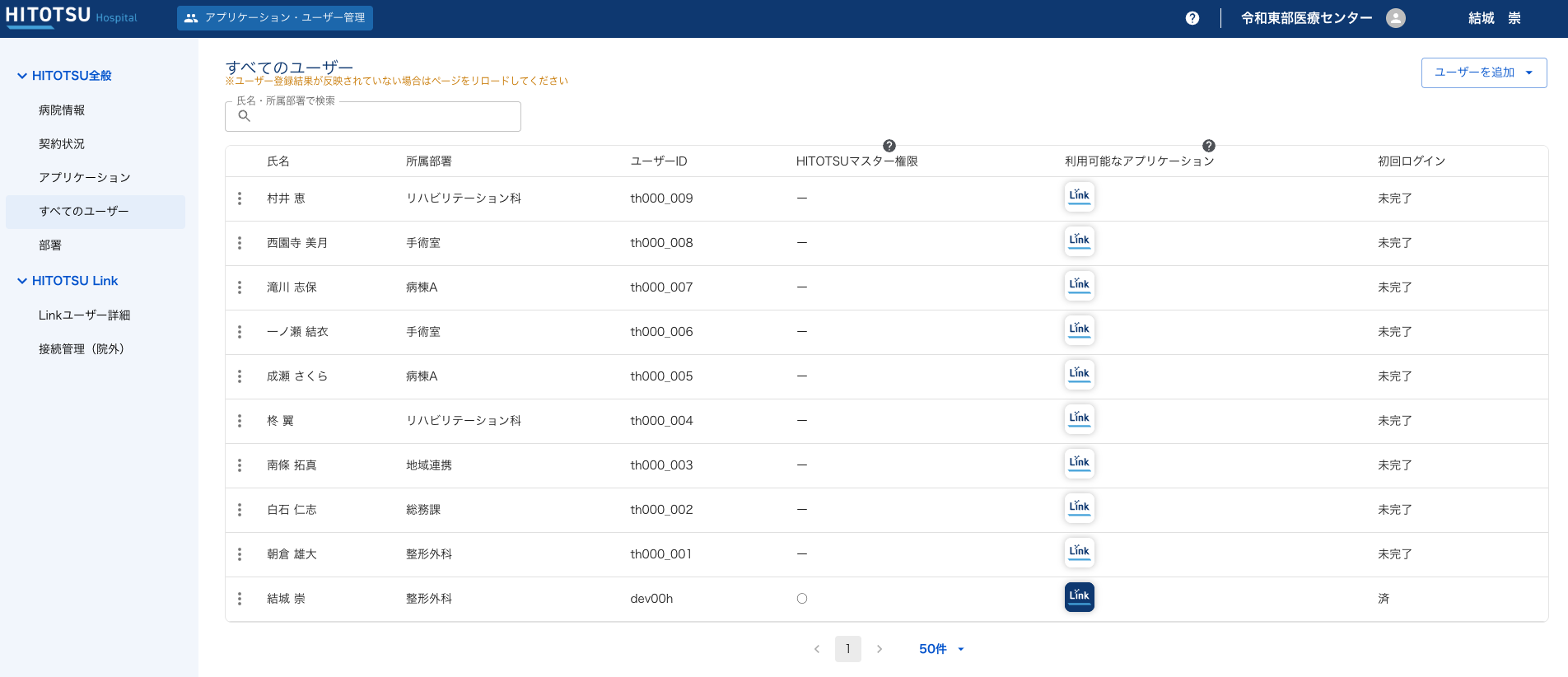Click the アプリケーション・ユーザー管理 button
Viewport: 1568px width, 677px height.
[275, 18]
